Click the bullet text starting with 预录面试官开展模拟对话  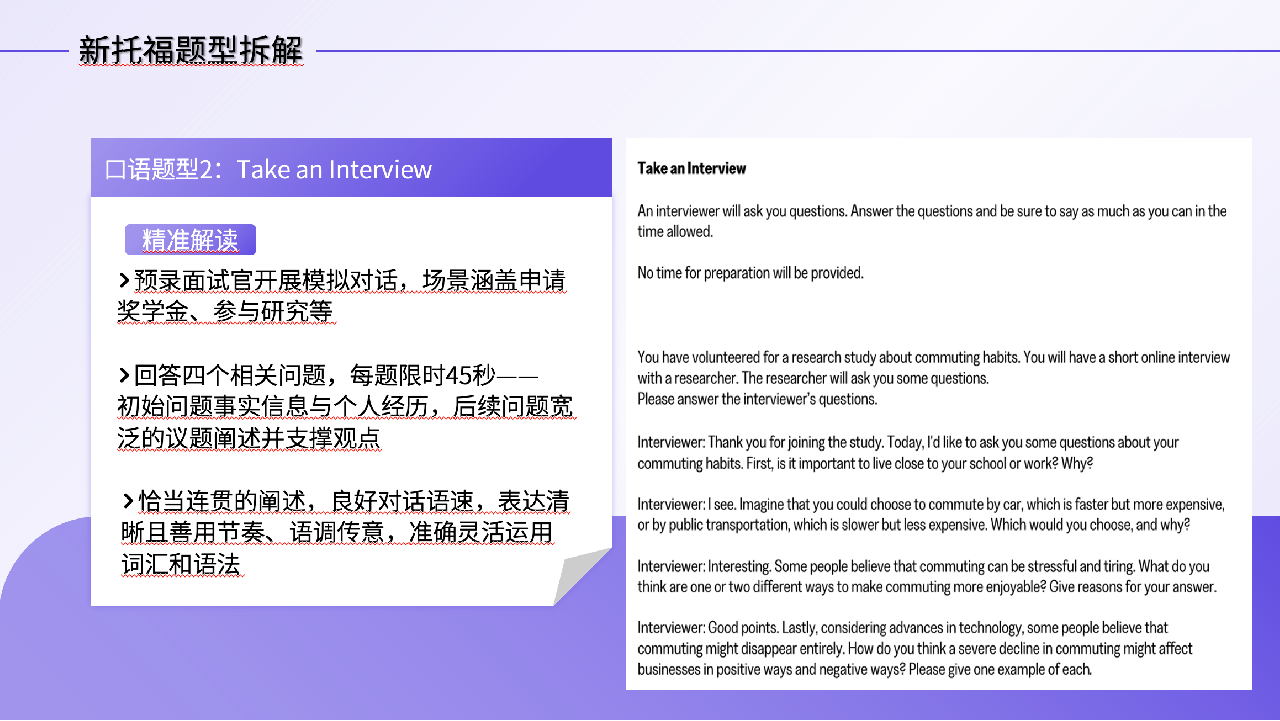(x=342, y=281)
